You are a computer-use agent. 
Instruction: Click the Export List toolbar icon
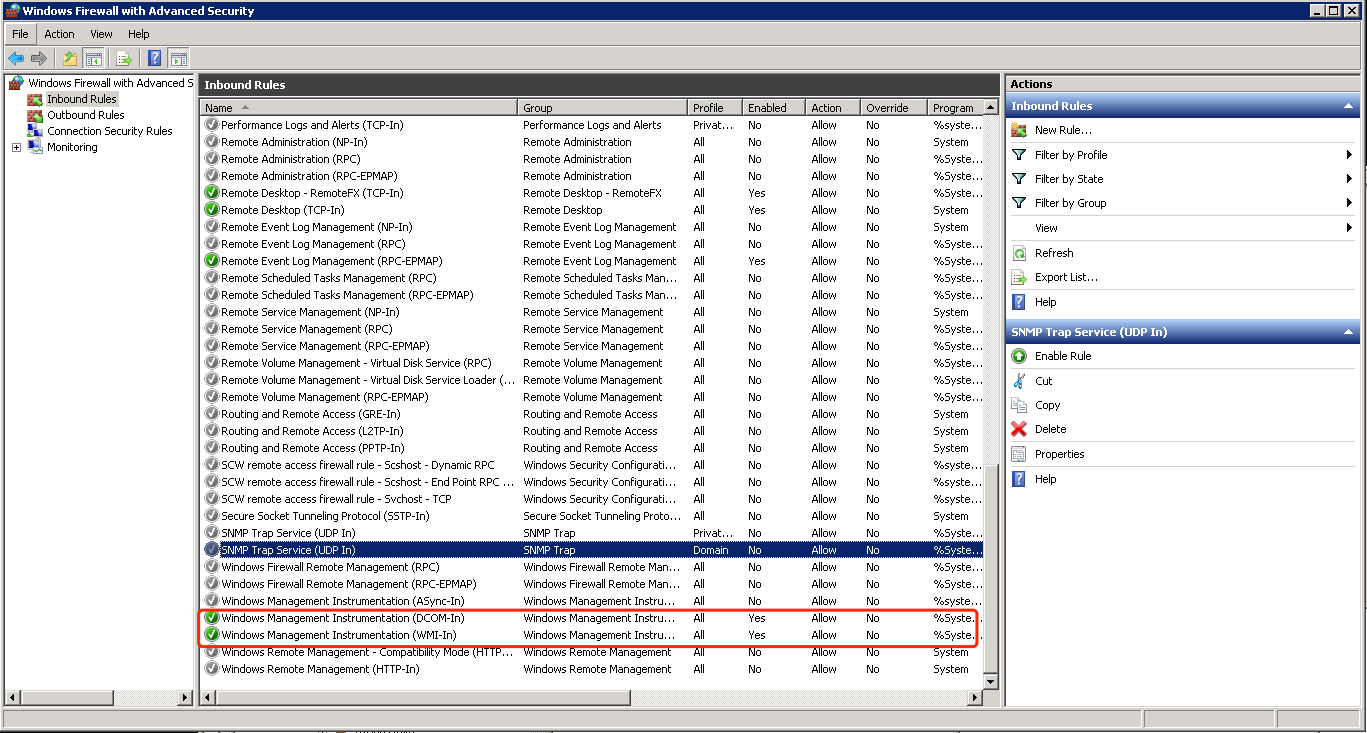[x=124, y=59]
